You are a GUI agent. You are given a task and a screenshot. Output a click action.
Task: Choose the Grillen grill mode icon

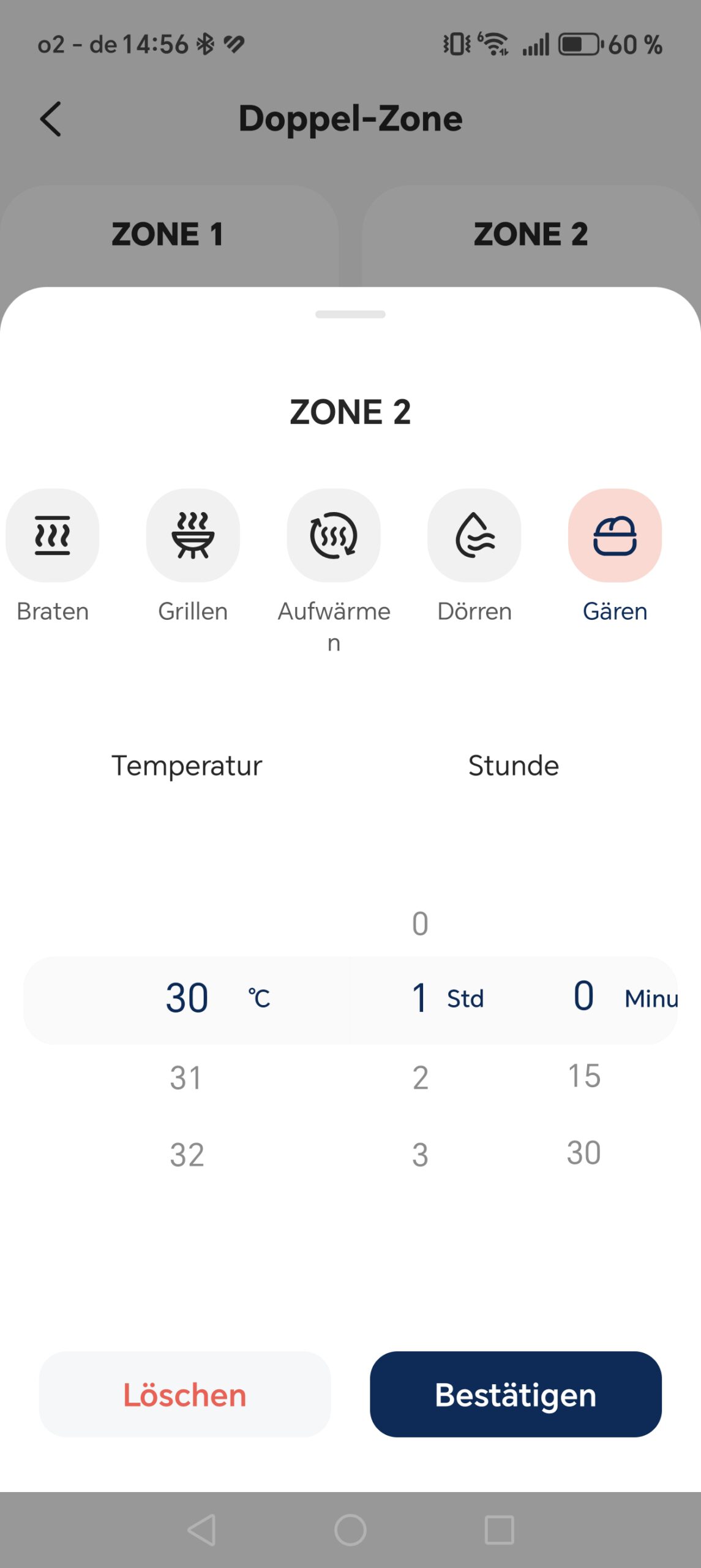coord(193,535)
